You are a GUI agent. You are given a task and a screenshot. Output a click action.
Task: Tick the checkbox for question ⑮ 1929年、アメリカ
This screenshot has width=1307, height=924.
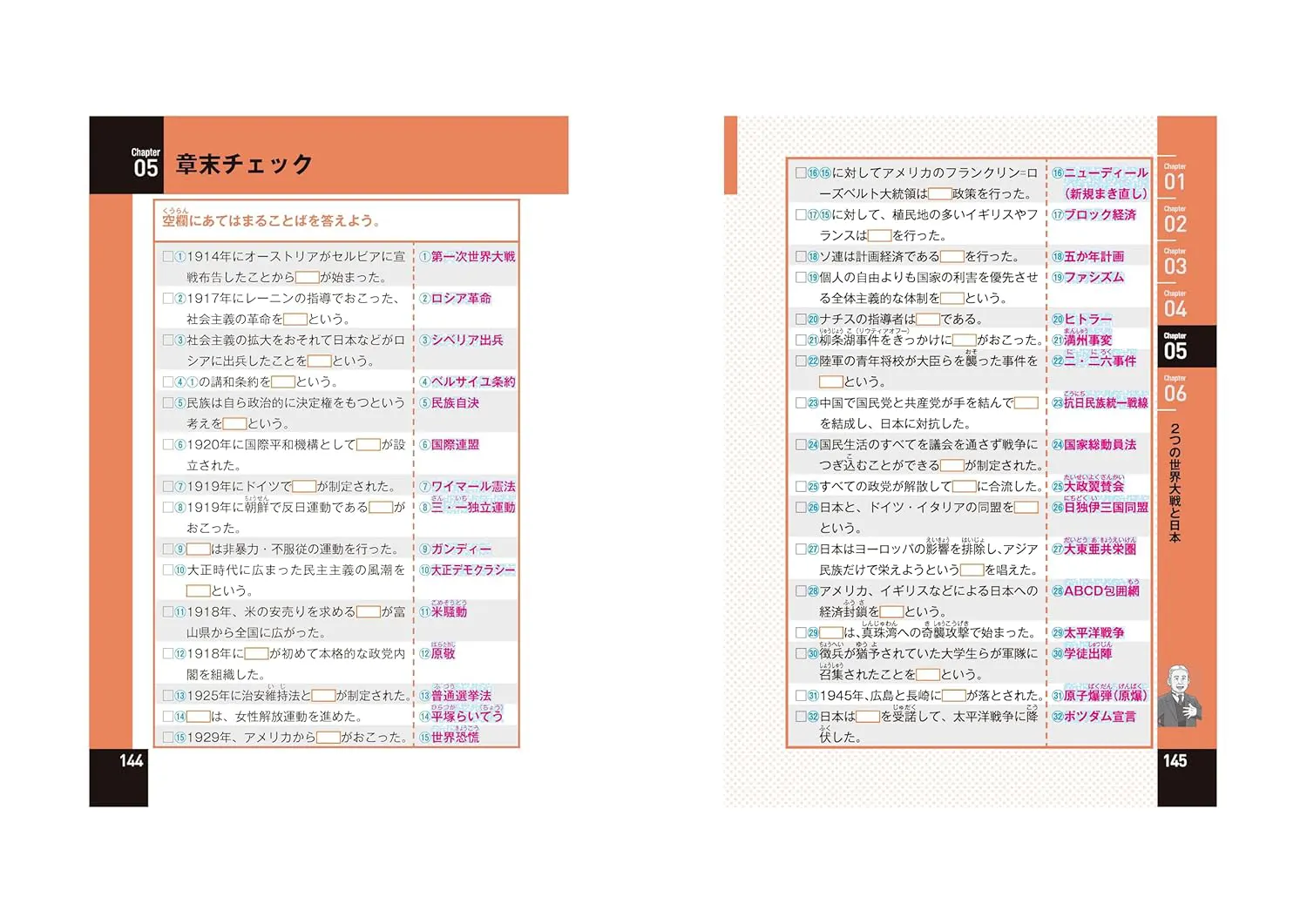pos(168,738)
